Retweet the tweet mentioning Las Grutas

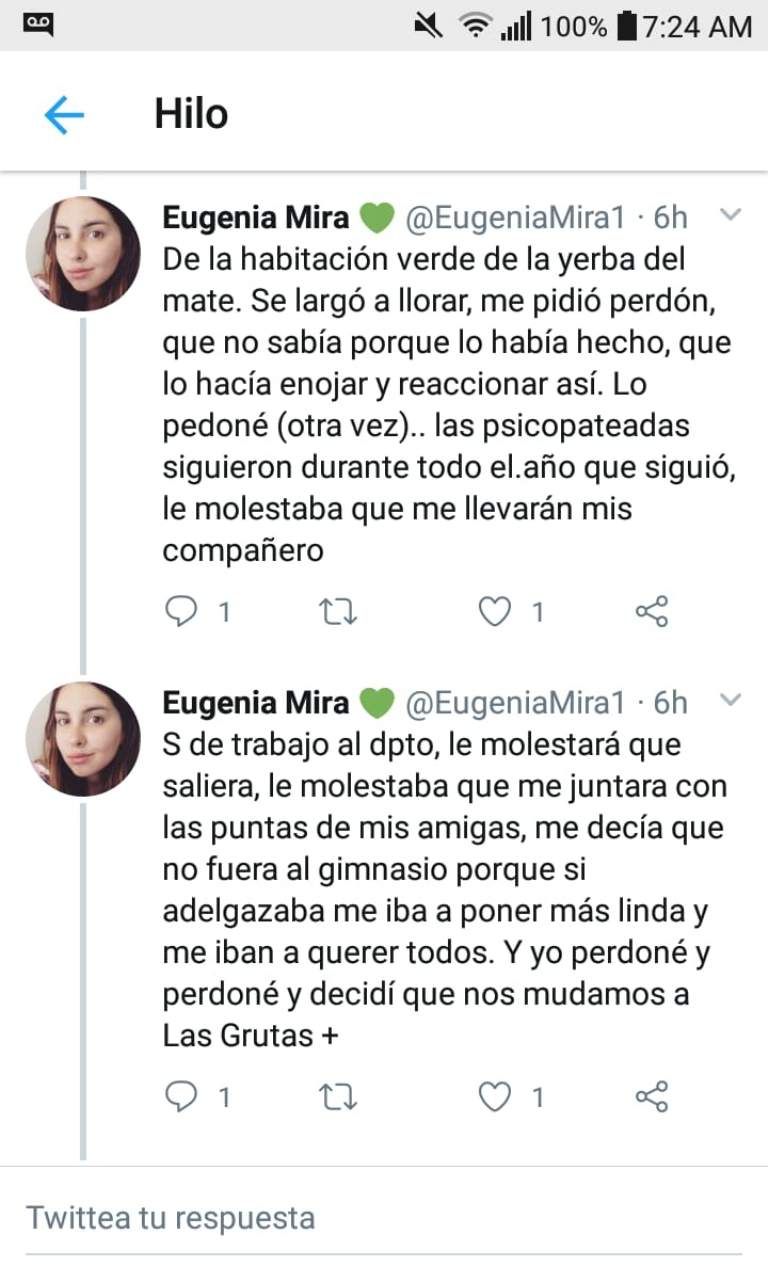coord(338,1098)
